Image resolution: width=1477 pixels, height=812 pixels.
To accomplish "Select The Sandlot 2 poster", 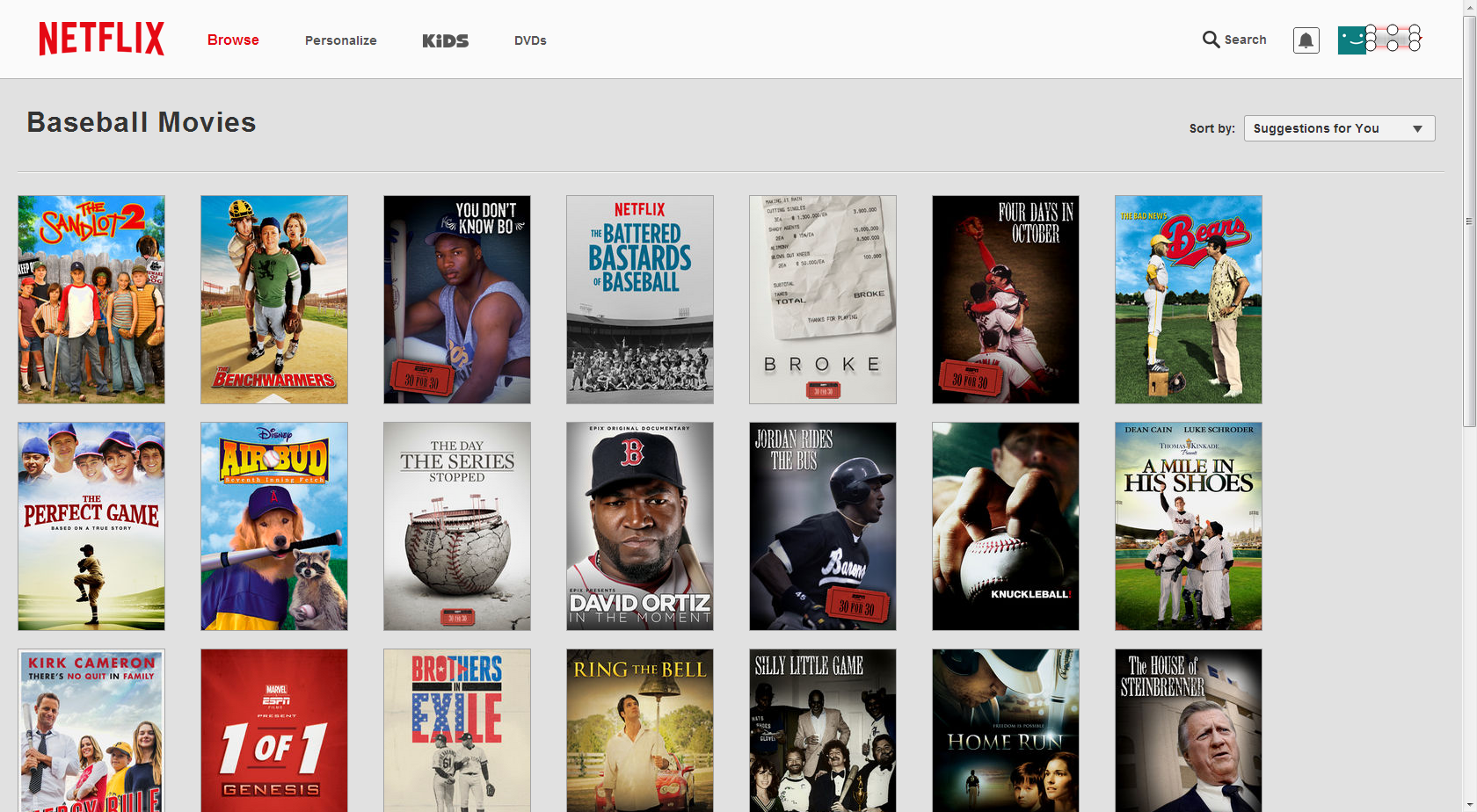I will click(91, 299).
